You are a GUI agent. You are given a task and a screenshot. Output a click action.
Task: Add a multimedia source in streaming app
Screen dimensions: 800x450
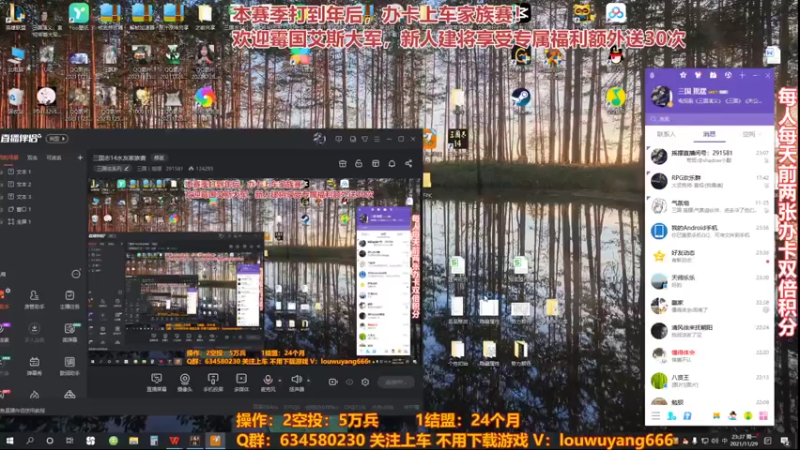click(241, 382)
